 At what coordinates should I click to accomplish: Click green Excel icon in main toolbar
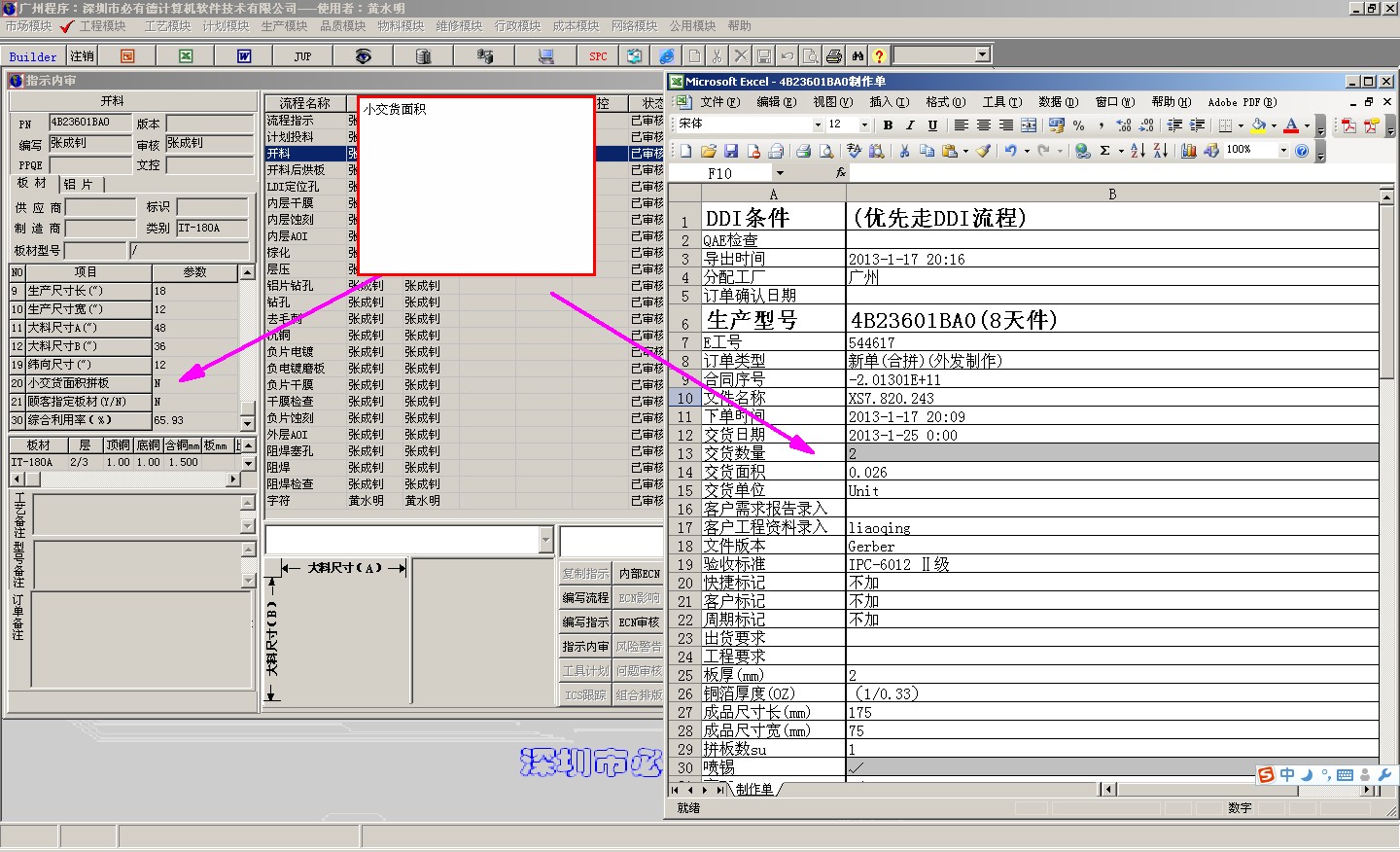tap(186, 56)
